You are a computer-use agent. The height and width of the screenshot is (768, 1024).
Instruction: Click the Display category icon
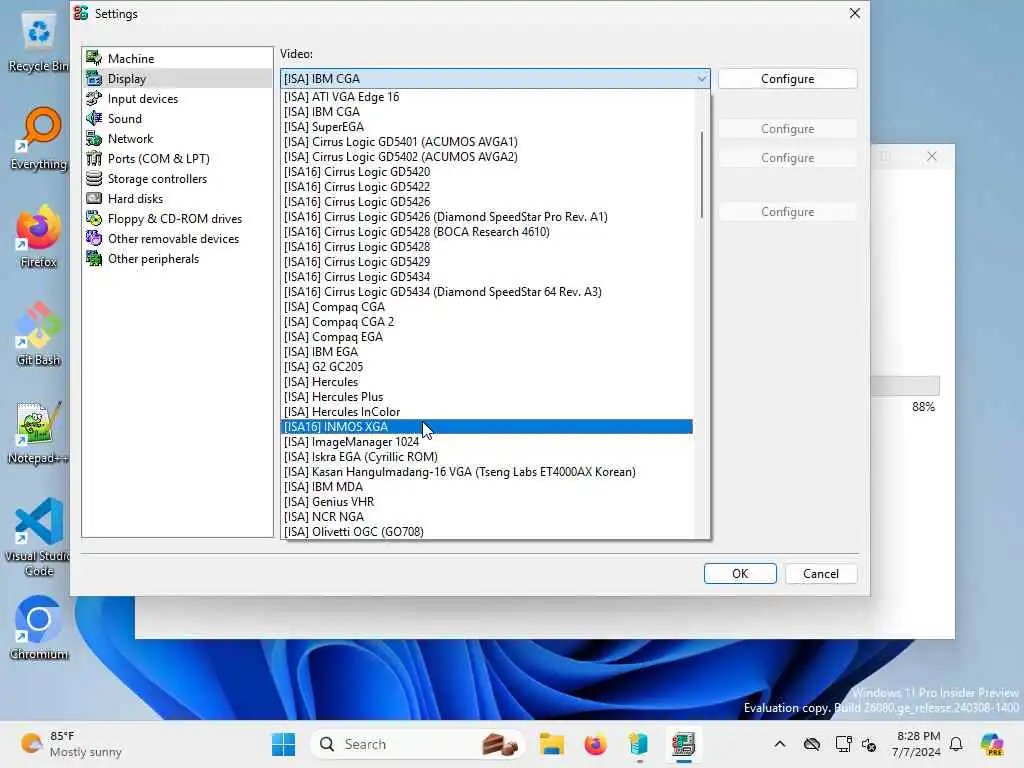pyautogui.click(x=94, y=78)
